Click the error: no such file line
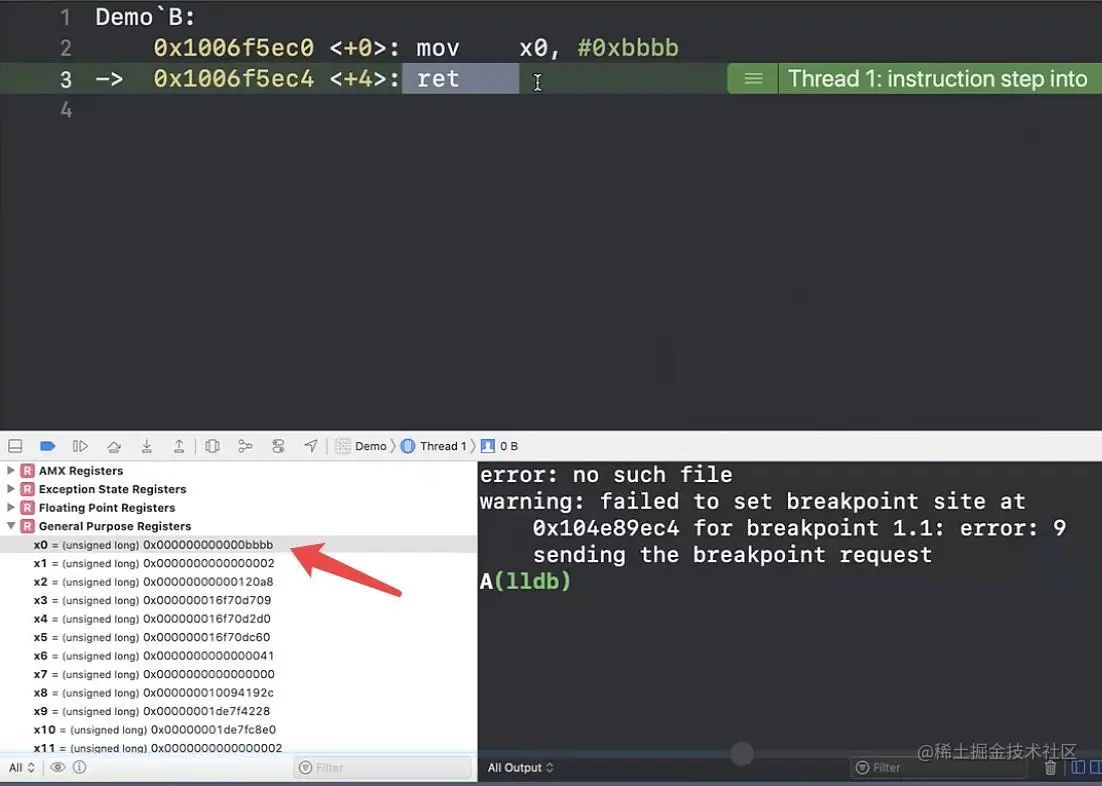Viewport: 1102px width, 786px height. pyautogui.click(x=606, y=475)
